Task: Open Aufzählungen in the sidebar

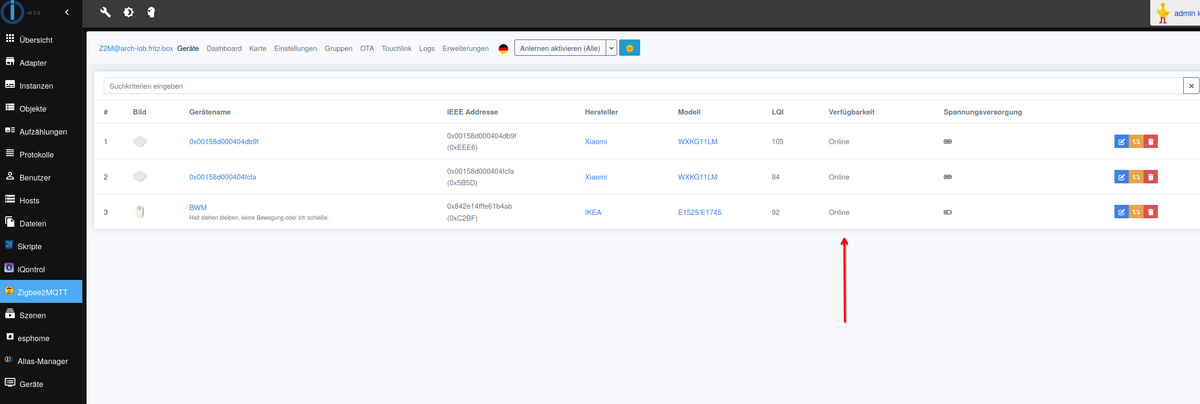Action: click(42, 131)
